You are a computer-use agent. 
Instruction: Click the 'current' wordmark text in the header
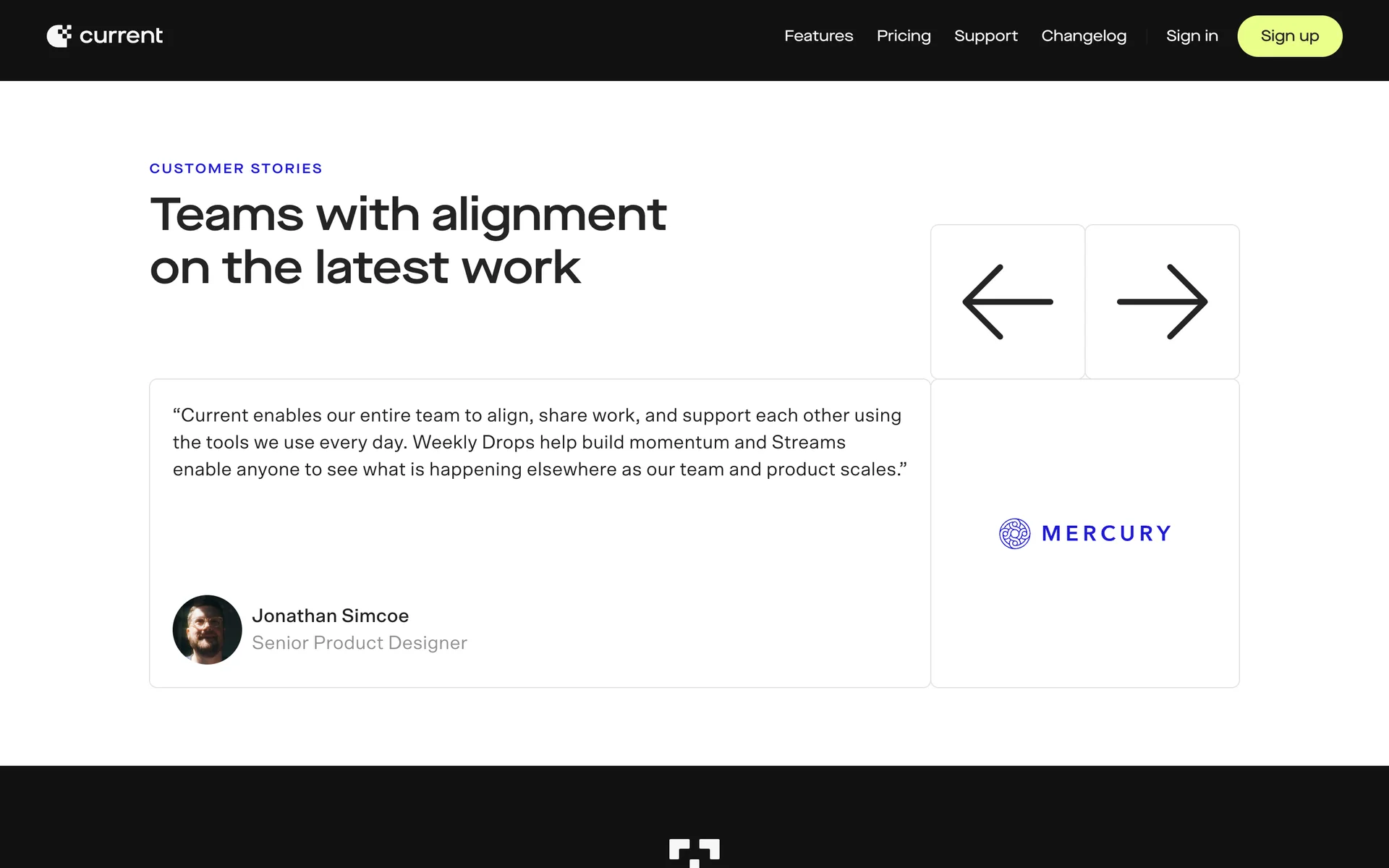(121, 36)
